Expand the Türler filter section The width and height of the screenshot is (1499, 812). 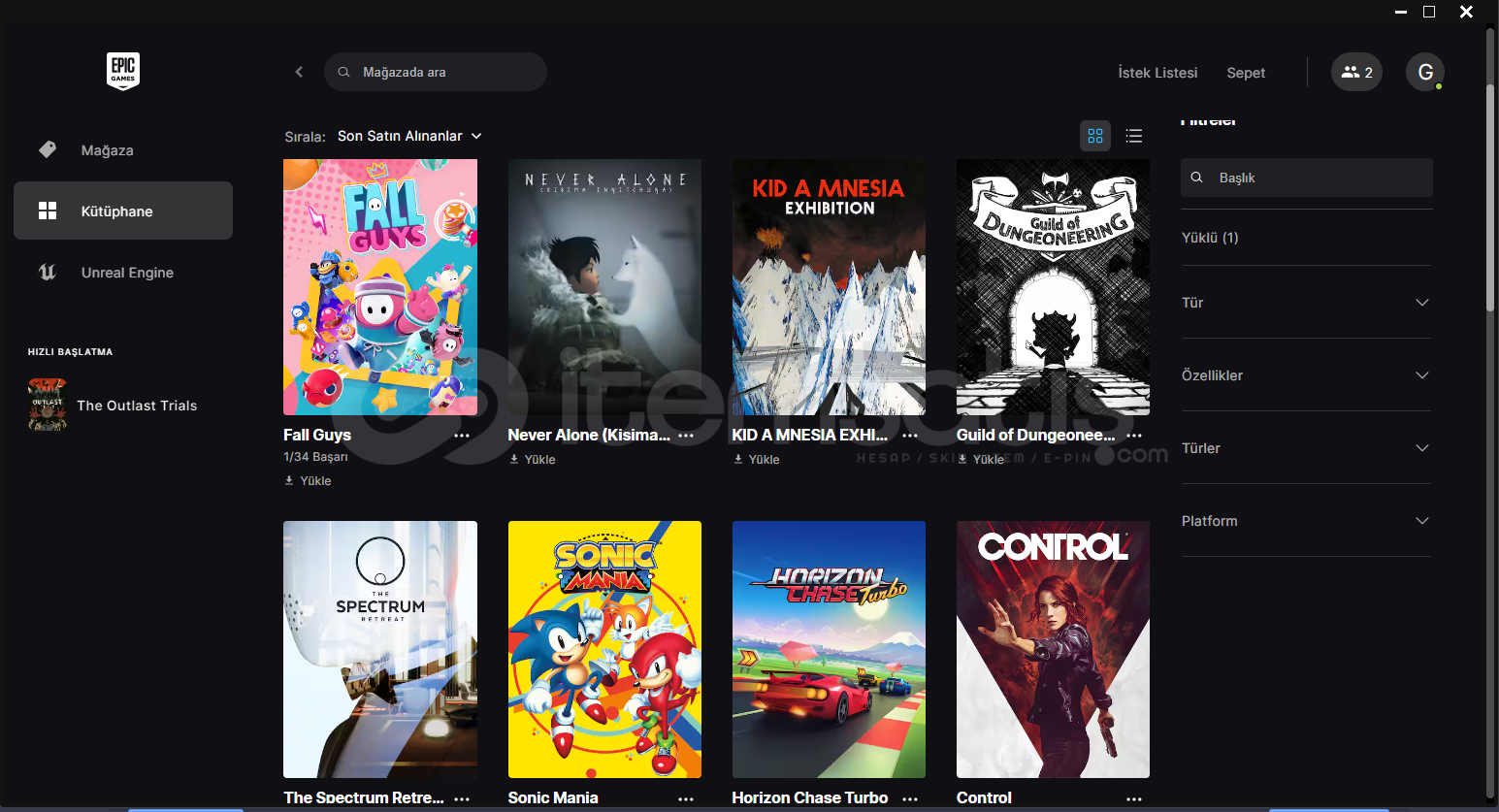click(1306, 448)
